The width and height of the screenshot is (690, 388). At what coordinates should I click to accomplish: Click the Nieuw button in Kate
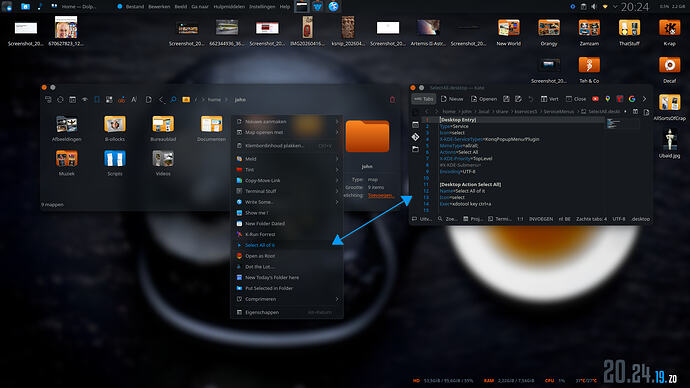pyautogui.click(x=452, y=99)
